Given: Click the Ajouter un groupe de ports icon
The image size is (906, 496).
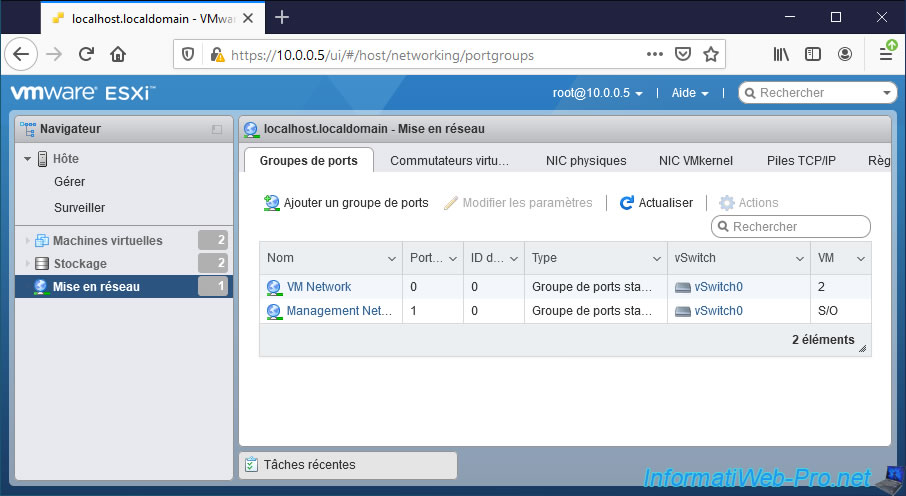Looking at the screenshot, I should pos(272,203).
